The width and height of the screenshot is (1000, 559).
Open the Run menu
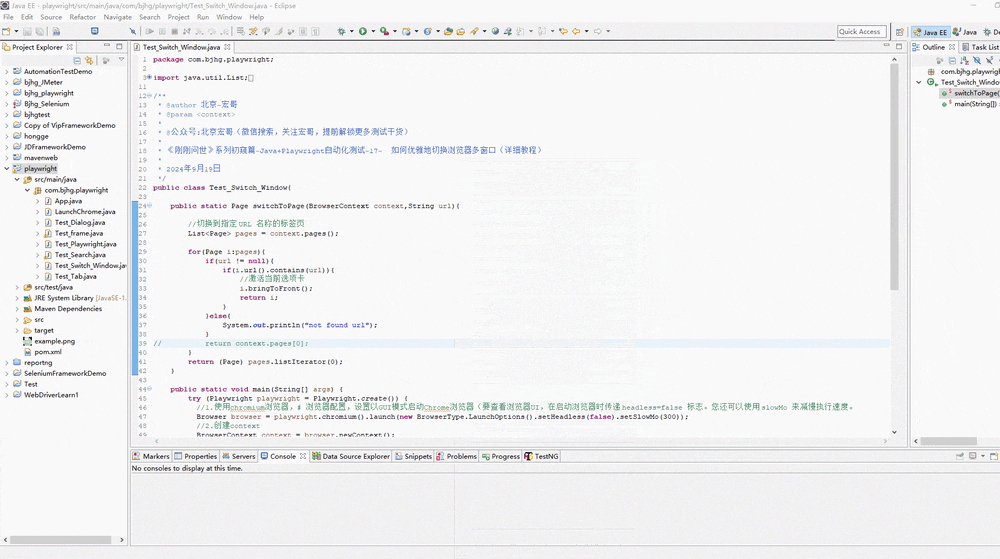tap(203, 17)
